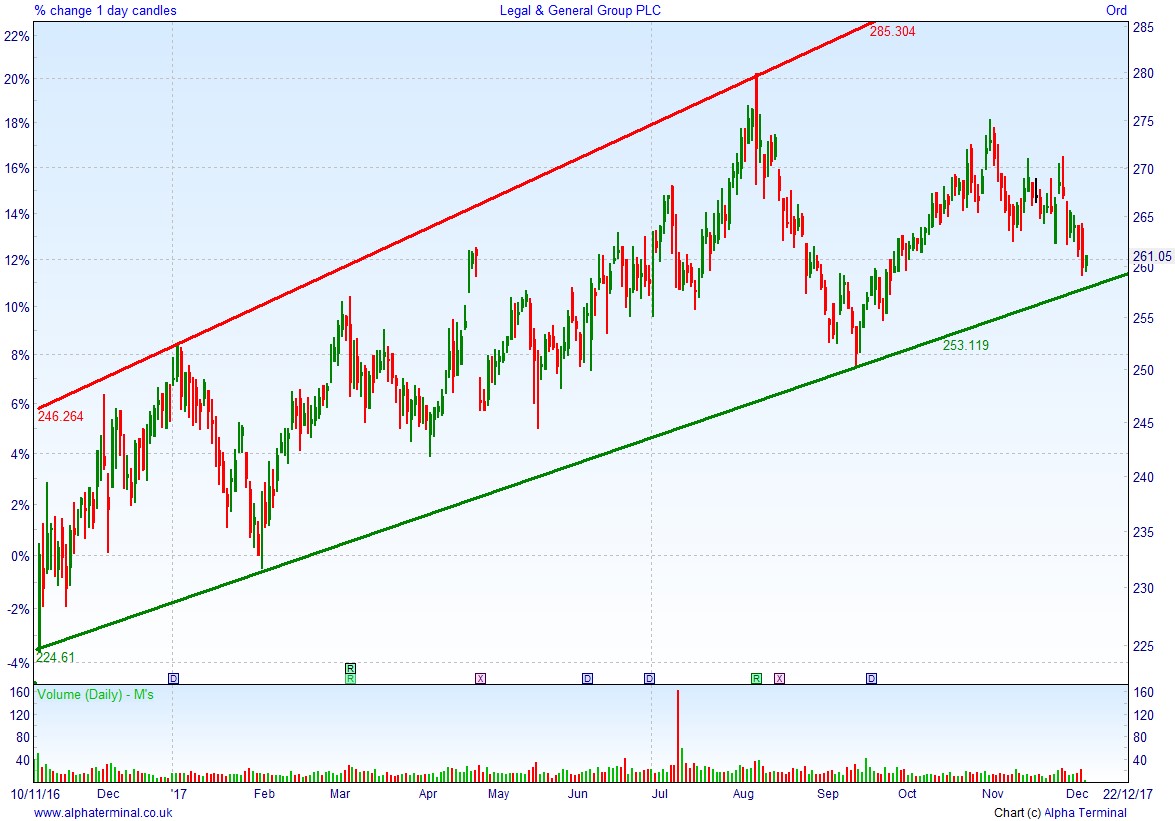Click the X marker in mid-August

click(779, 679)
